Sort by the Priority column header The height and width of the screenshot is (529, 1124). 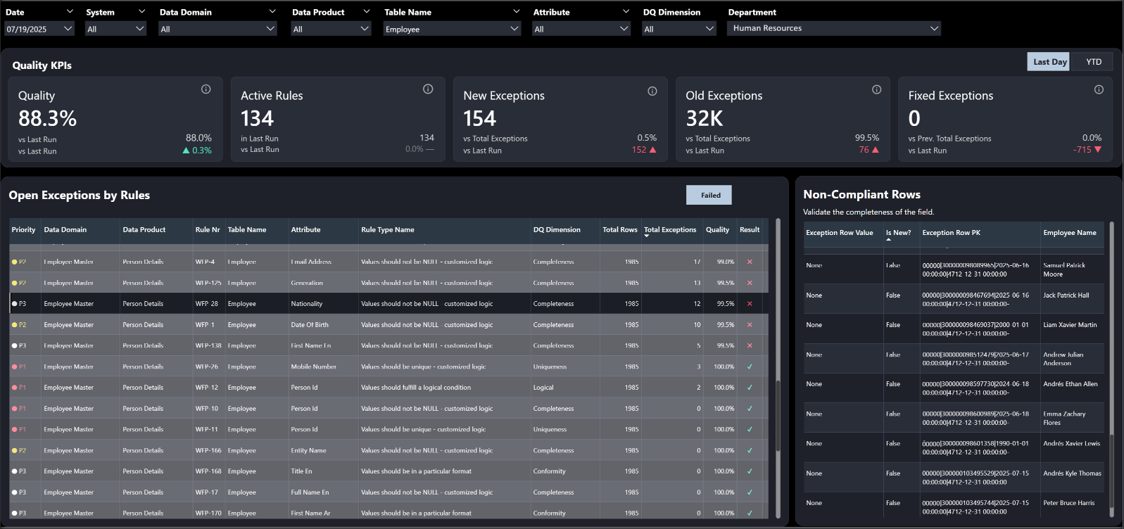click(x=23, y=230)
